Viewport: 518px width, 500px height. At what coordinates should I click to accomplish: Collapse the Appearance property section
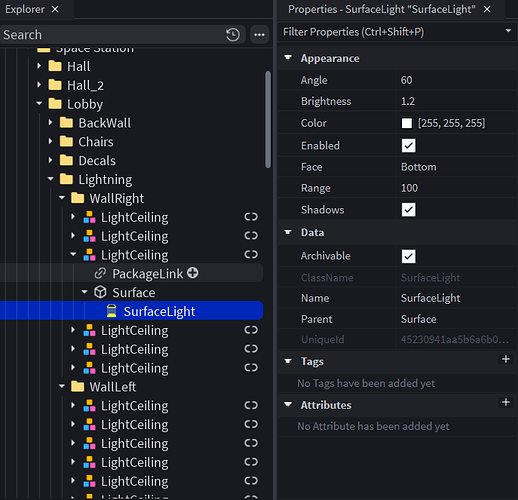click(x=288, y=58)
